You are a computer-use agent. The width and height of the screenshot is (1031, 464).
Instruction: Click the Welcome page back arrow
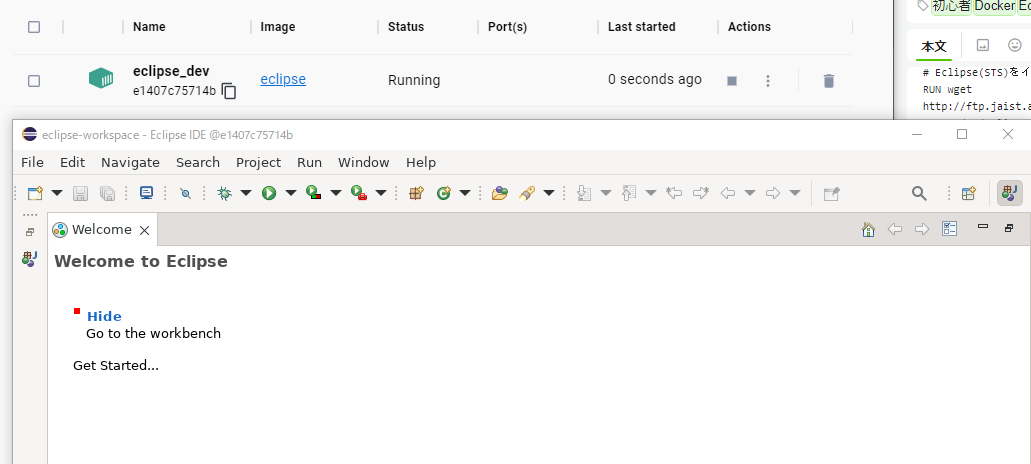(x=895, y=229)
